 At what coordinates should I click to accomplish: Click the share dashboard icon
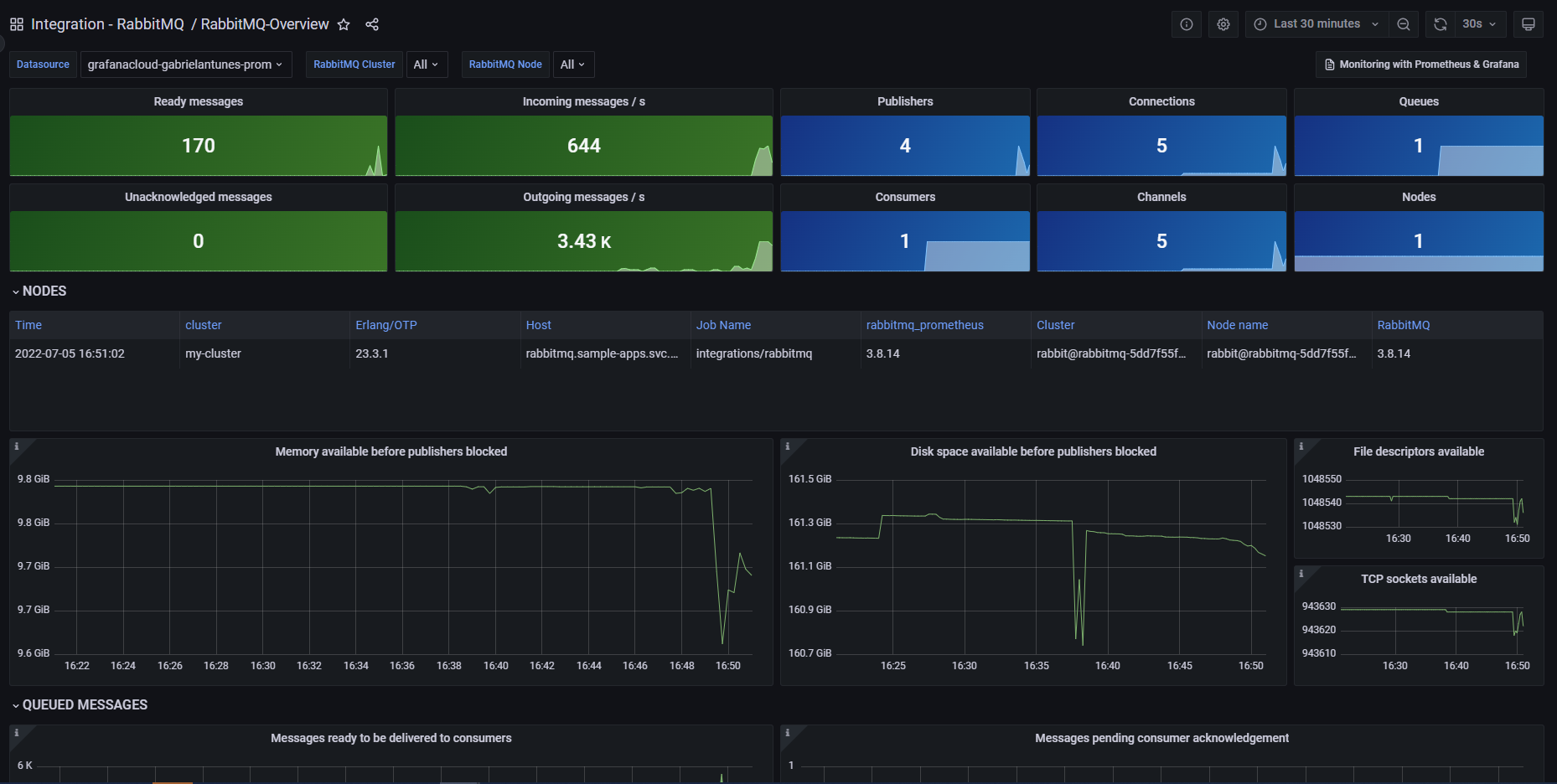(x=372, y=24)
